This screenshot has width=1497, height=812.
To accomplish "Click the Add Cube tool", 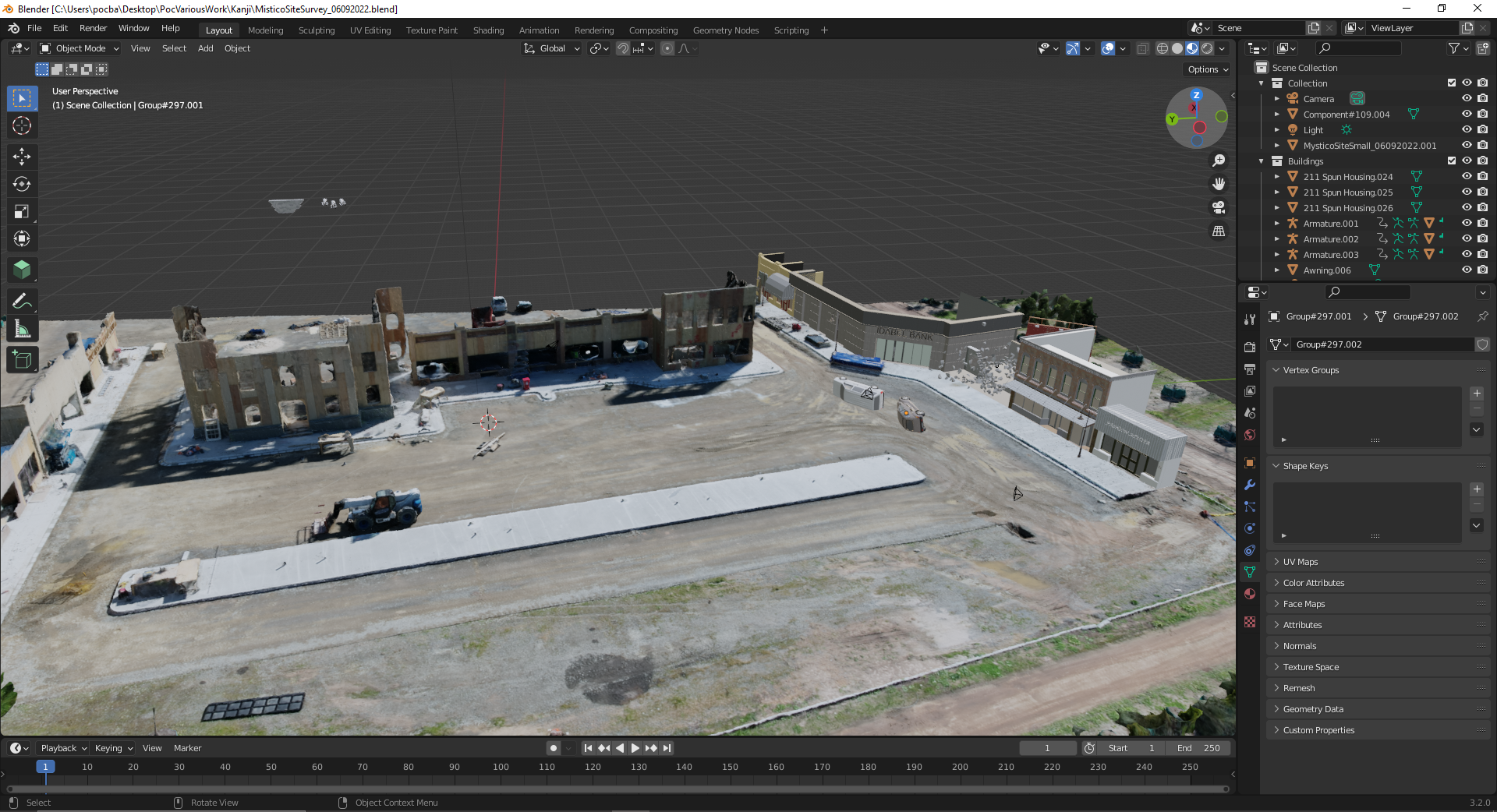I will click(22, 359).
